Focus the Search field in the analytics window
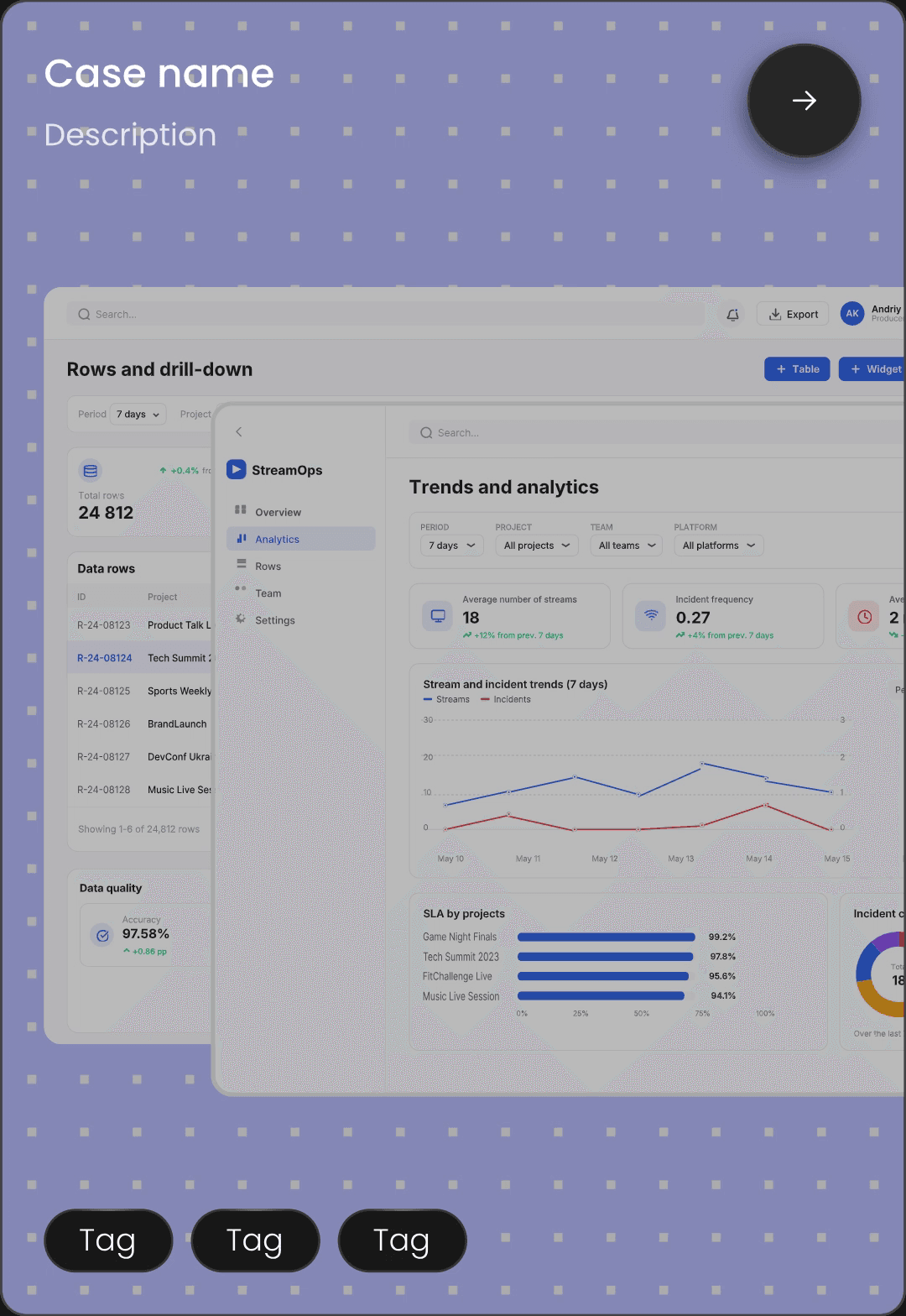The width and height of the screenshot is (906, 1316). (657, 433)
